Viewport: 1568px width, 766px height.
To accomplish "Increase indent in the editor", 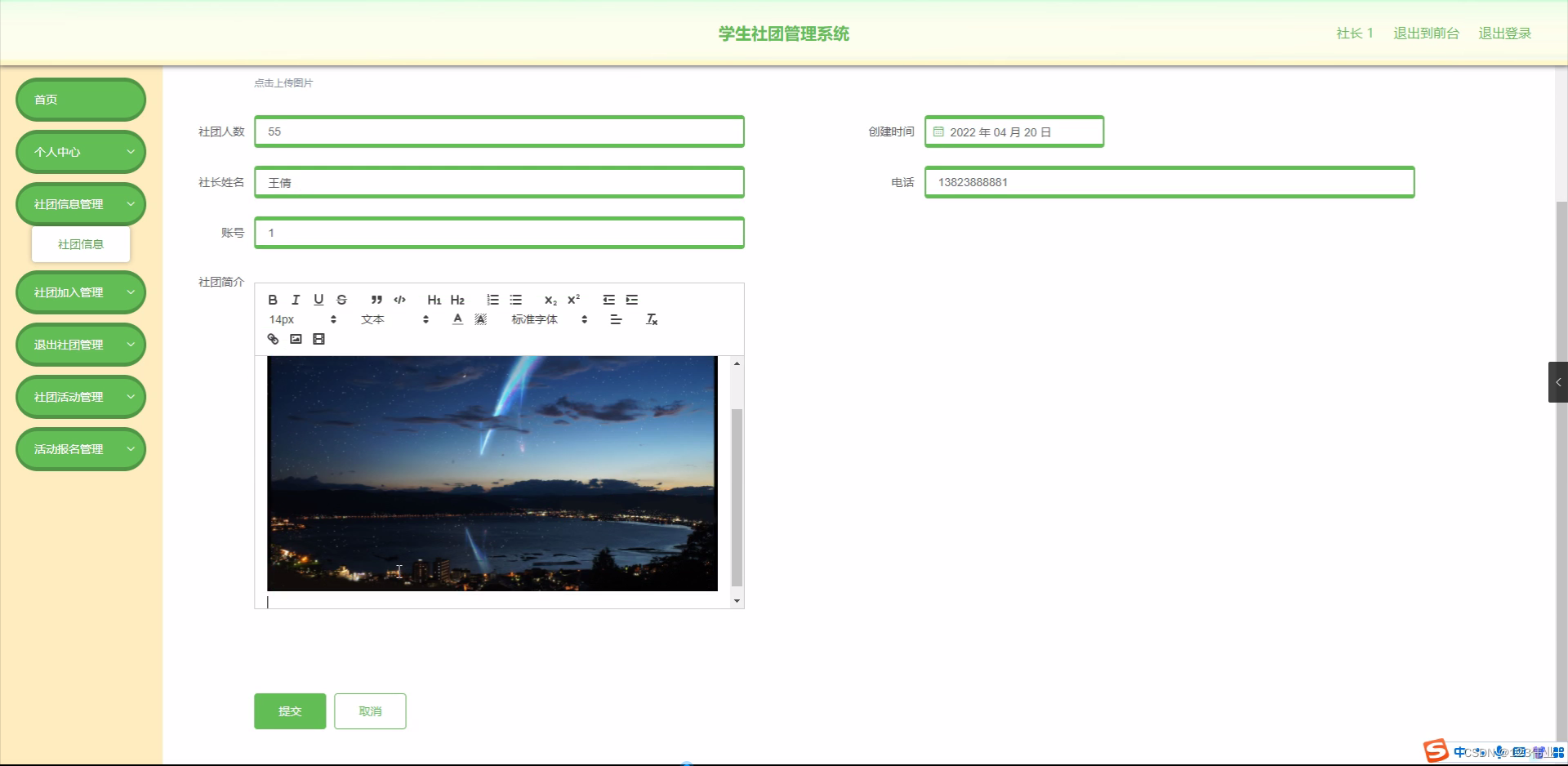I will click(x=631, y=300).
